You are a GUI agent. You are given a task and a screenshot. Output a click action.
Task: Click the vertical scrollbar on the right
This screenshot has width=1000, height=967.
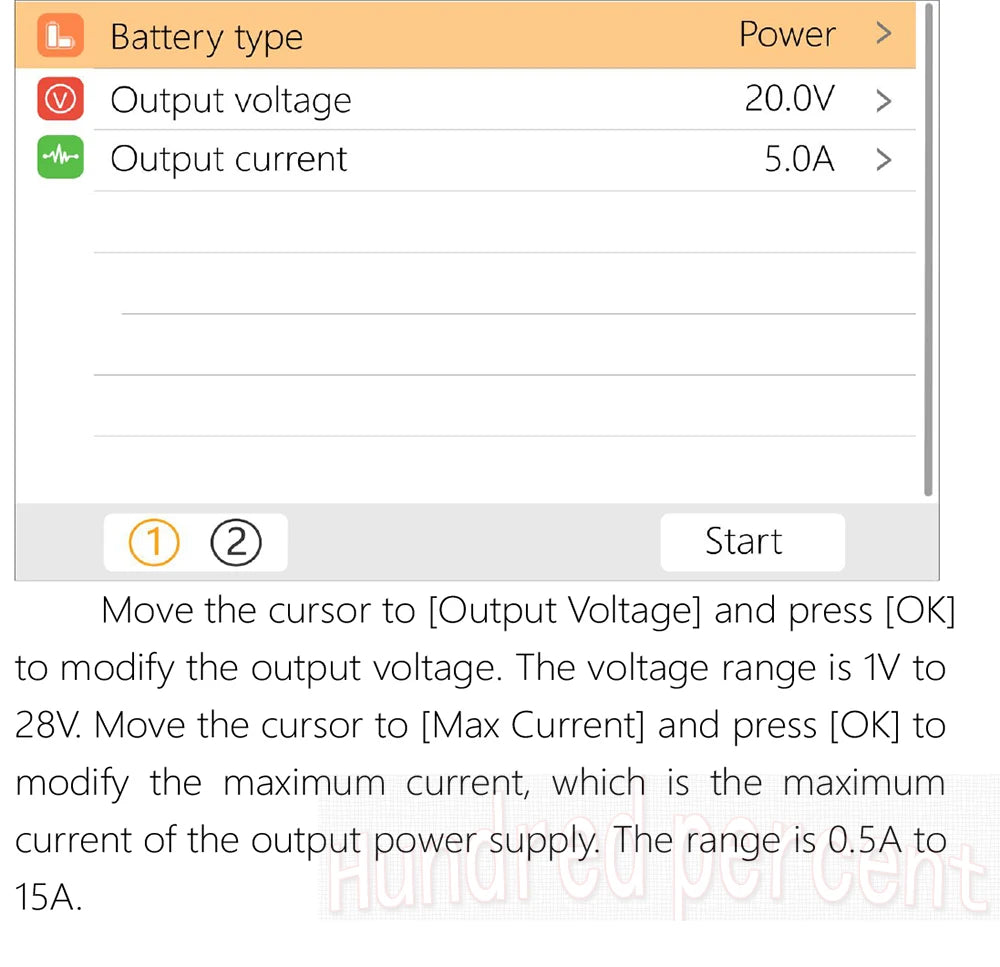tap(928, 249)
